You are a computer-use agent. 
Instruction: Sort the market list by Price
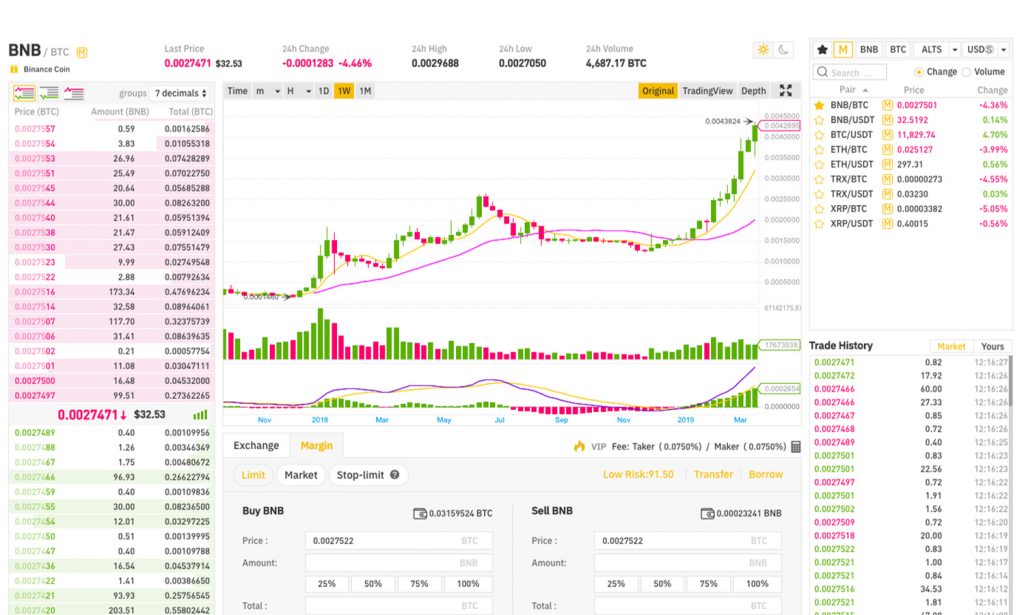click(914, 90)
